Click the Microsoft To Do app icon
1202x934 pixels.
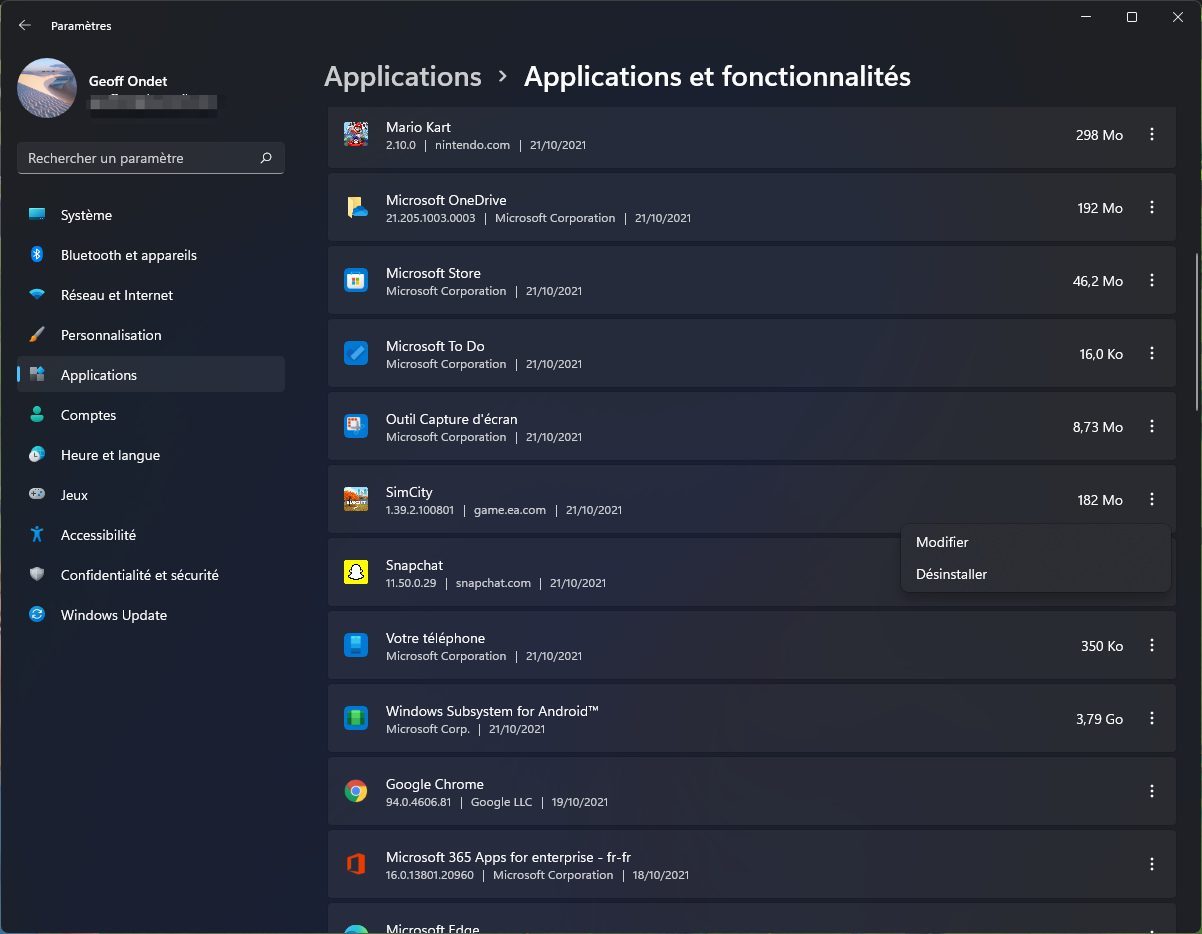click(355, 354)
